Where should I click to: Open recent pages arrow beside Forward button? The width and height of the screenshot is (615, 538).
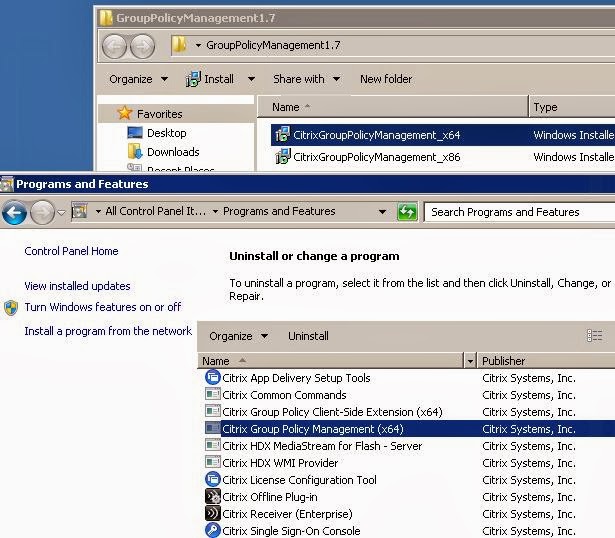[61, 213]
